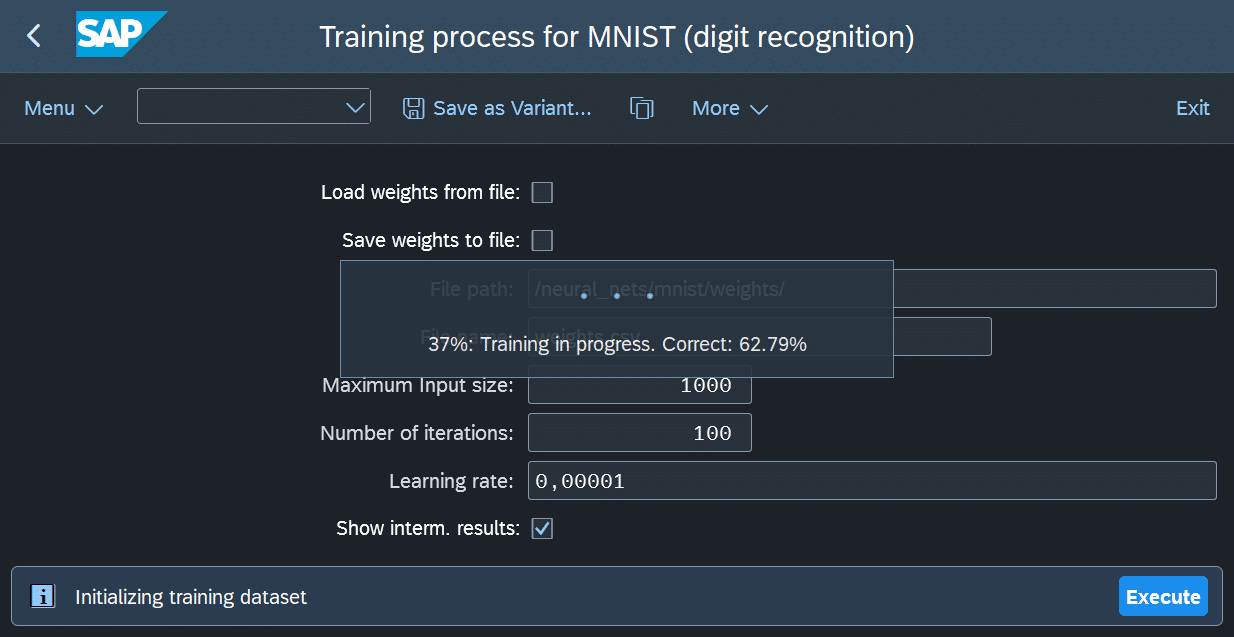Click the training progress indicator showing 37%
This screenshot has height=637, width=1234.
616,344
